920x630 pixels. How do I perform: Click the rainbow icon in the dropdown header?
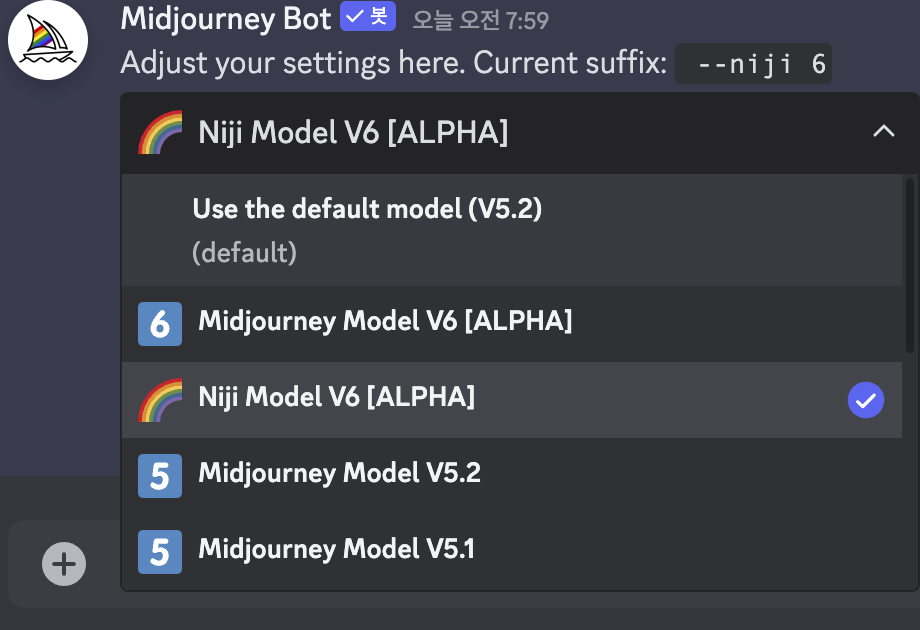(x=160, y=132)
